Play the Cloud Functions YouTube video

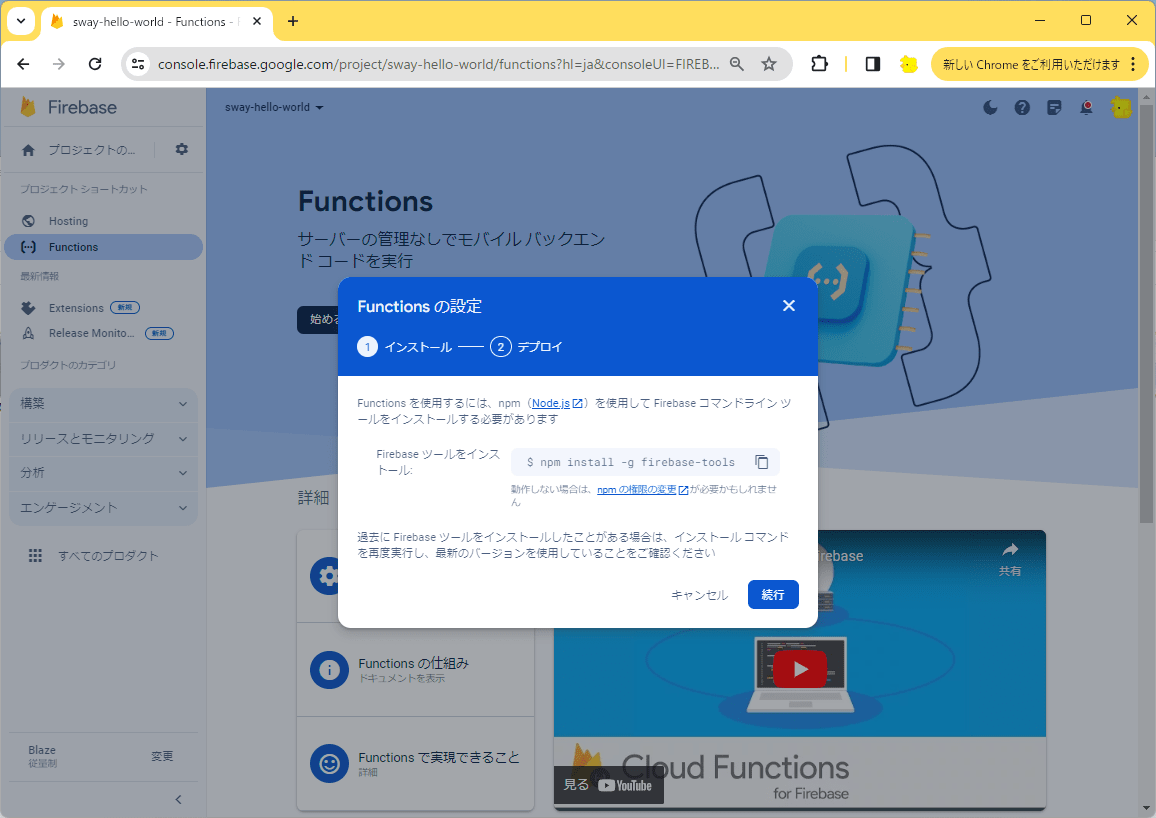800,669
